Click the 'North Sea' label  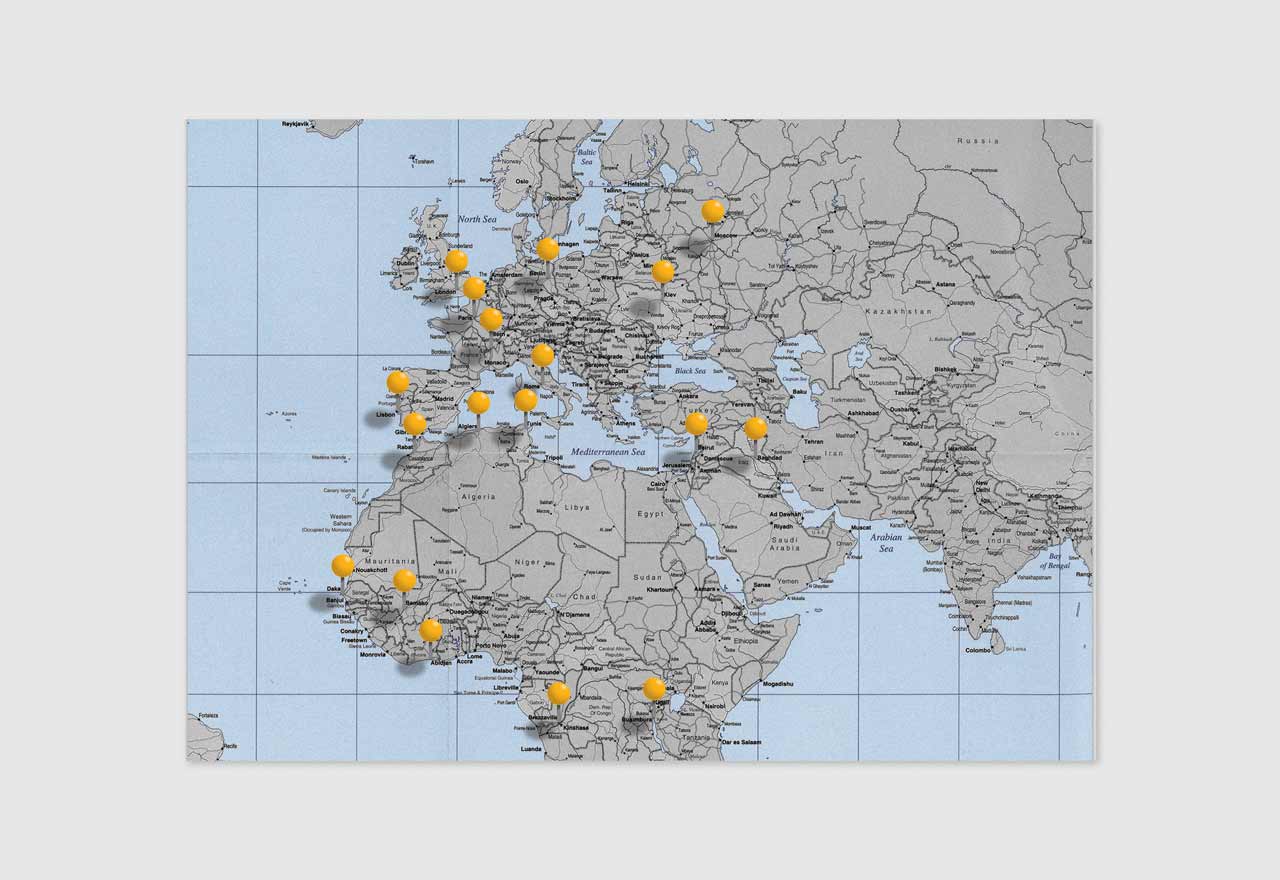[x=477, y=219]
